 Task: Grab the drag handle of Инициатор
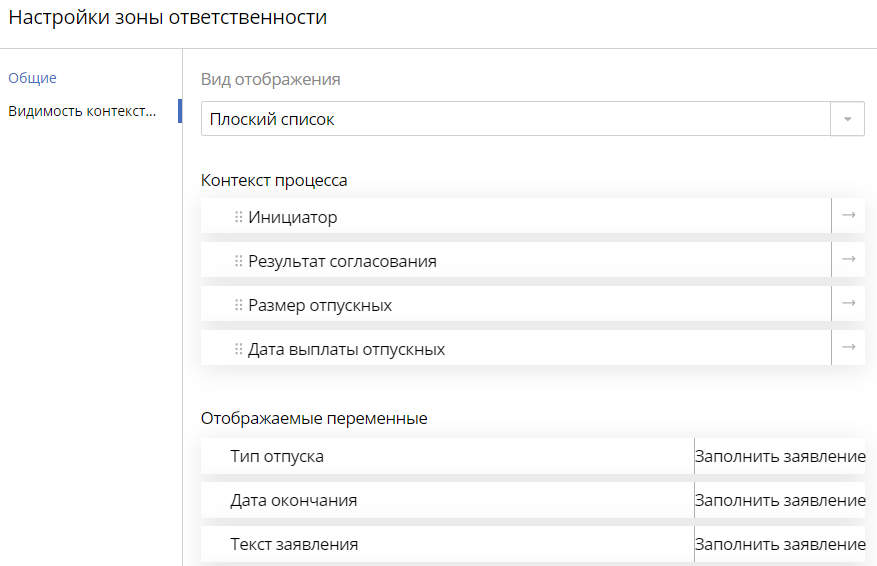(x=239, y=217)
